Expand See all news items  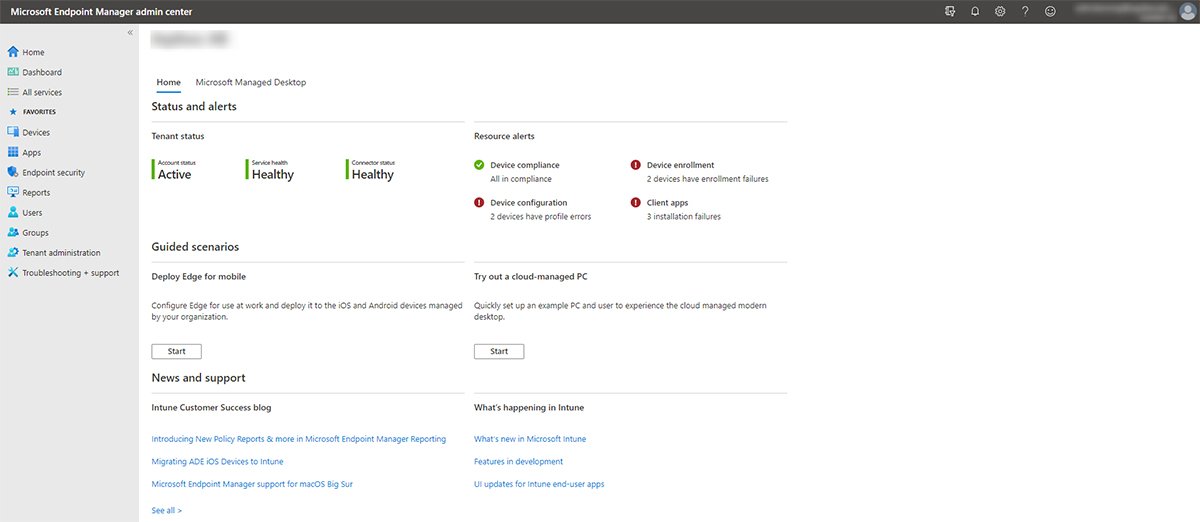[x=167, y=510]
